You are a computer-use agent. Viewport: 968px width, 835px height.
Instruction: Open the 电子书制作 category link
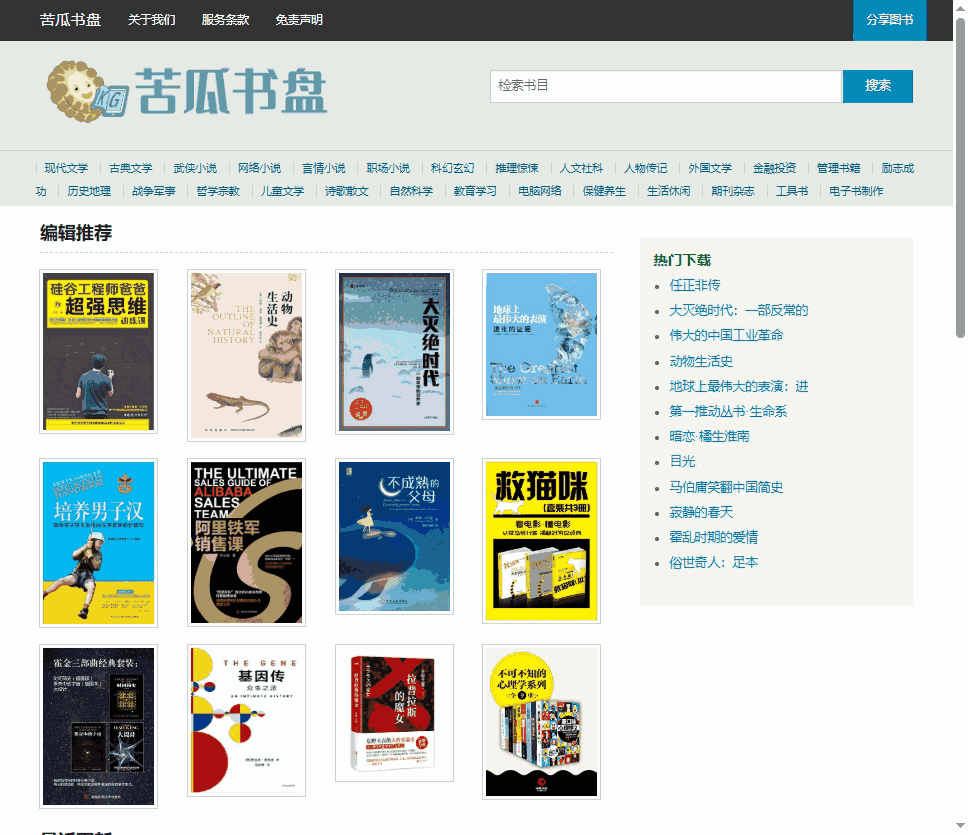coord(856,191)
